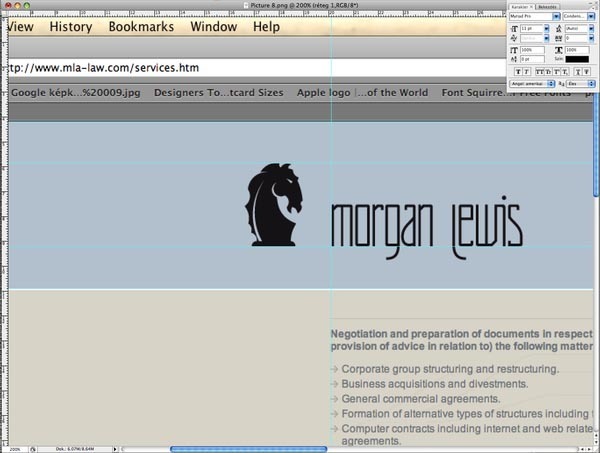The image size is (600, 453).
Task: Click the horizontal scrollbar thumb
Action: click(x=249, y=449)
